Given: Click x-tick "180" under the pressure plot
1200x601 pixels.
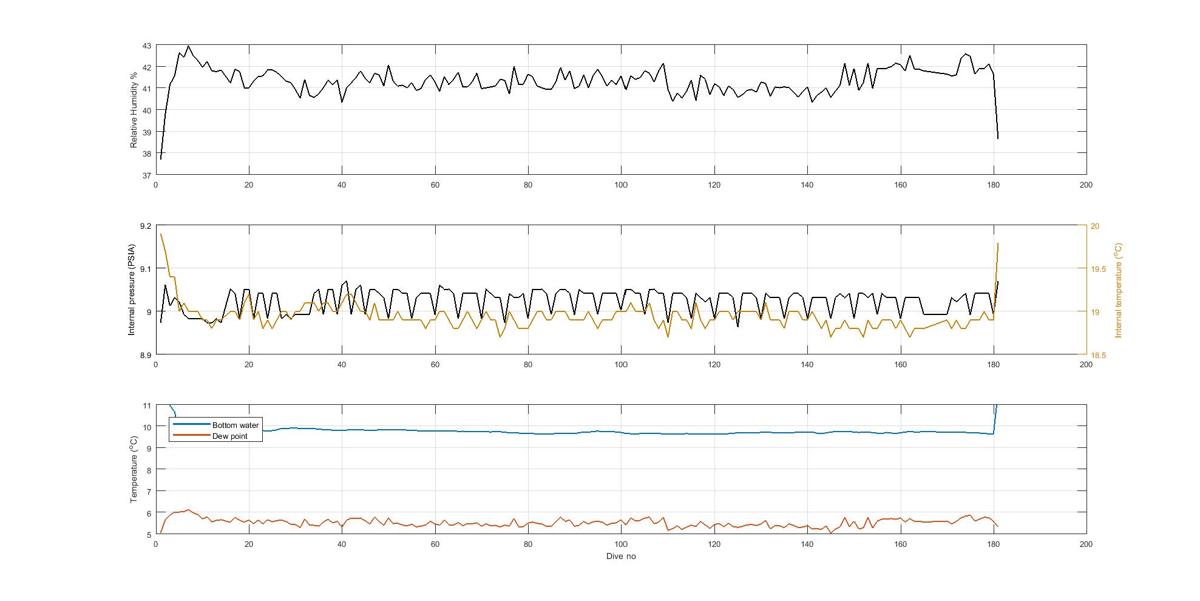Looking at the screenshot, I should (993, 365).
